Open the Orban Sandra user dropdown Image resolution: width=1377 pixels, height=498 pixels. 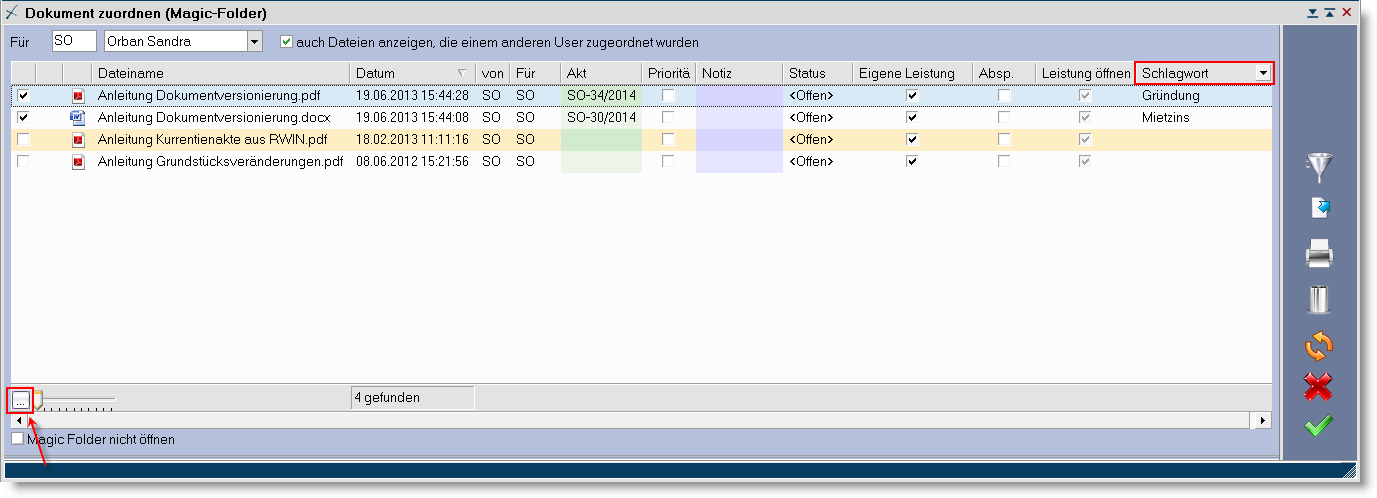(x=254, y=42)
